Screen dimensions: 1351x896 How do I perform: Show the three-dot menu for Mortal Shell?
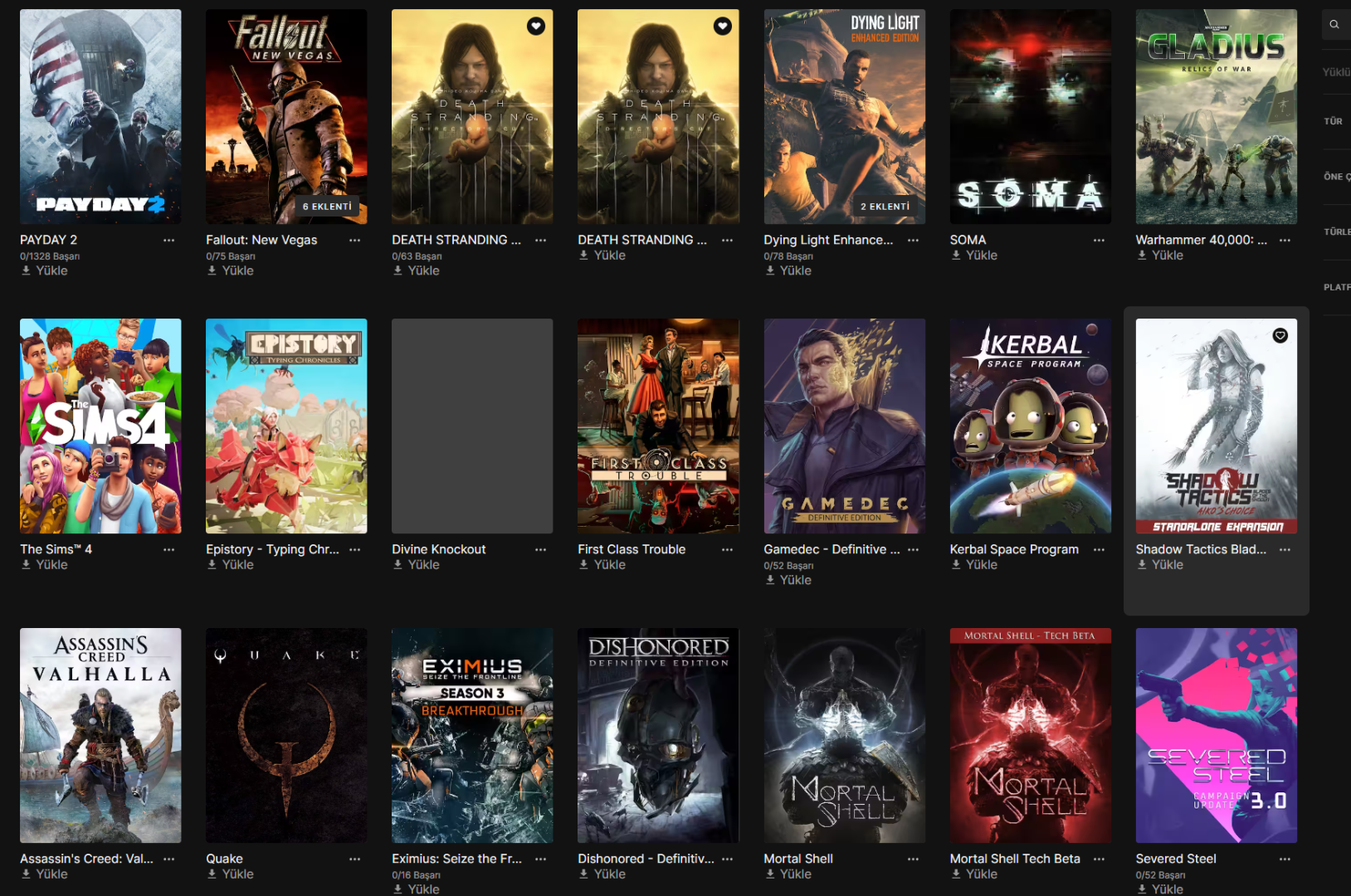(913, 859)
